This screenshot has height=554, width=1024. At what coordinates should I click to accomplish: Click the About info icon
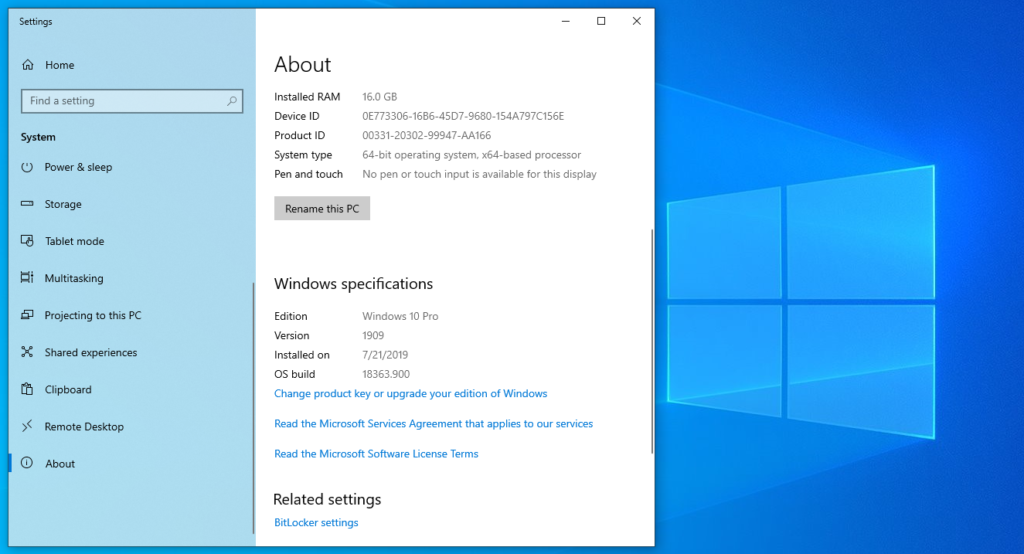(x=27, y=463)
